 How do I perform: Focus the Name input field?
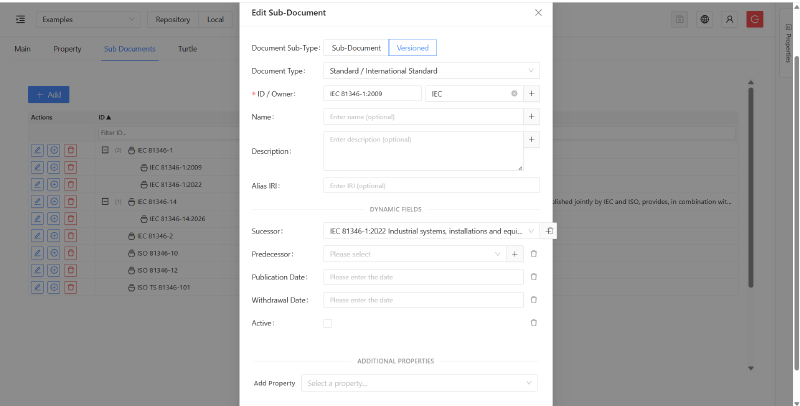point(423,117)
